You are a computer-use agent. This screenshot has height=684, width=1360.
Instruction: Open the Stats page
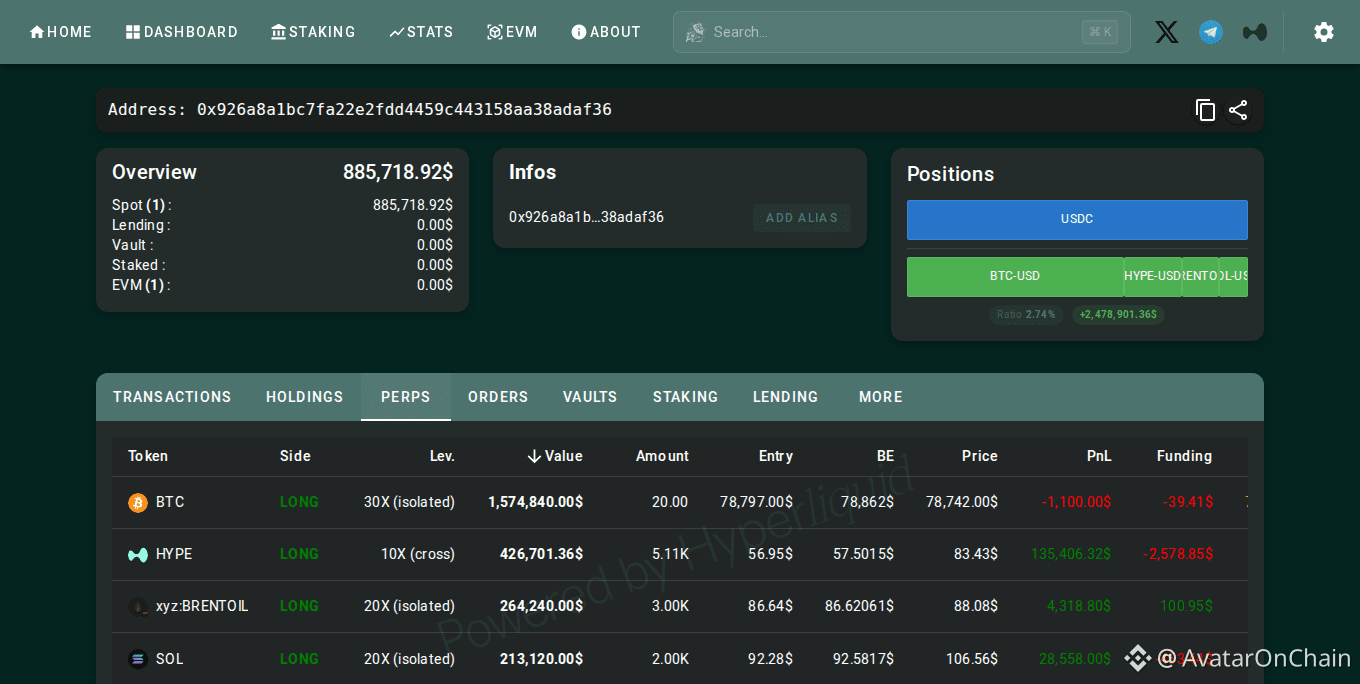421,32
